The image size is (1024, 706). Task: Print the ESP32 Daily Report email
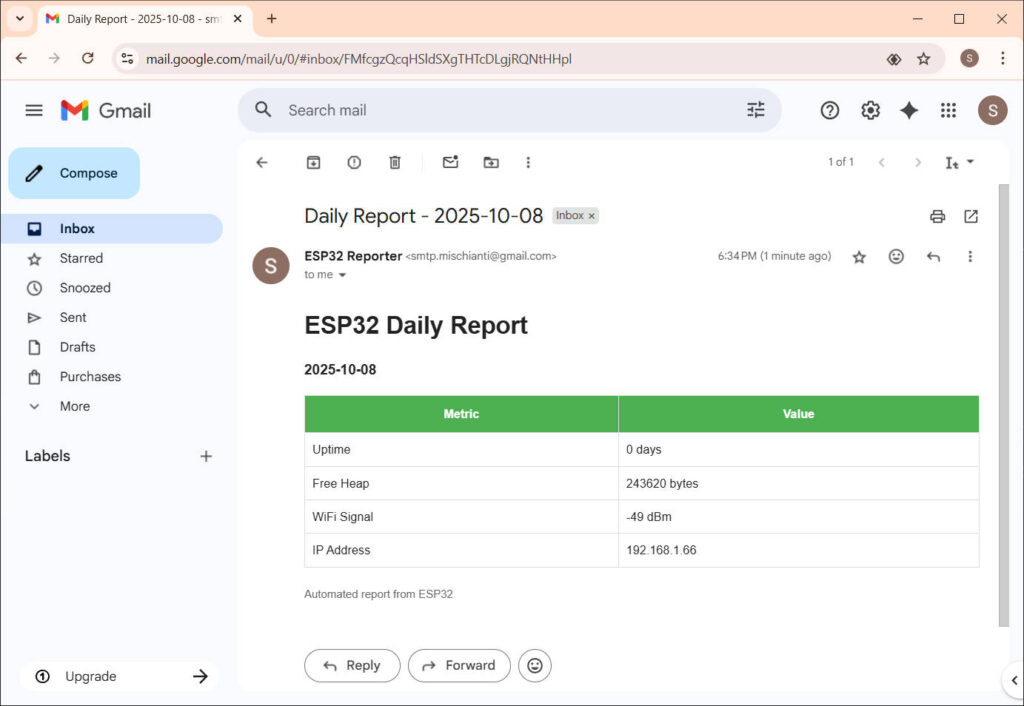tap(937, 216)
